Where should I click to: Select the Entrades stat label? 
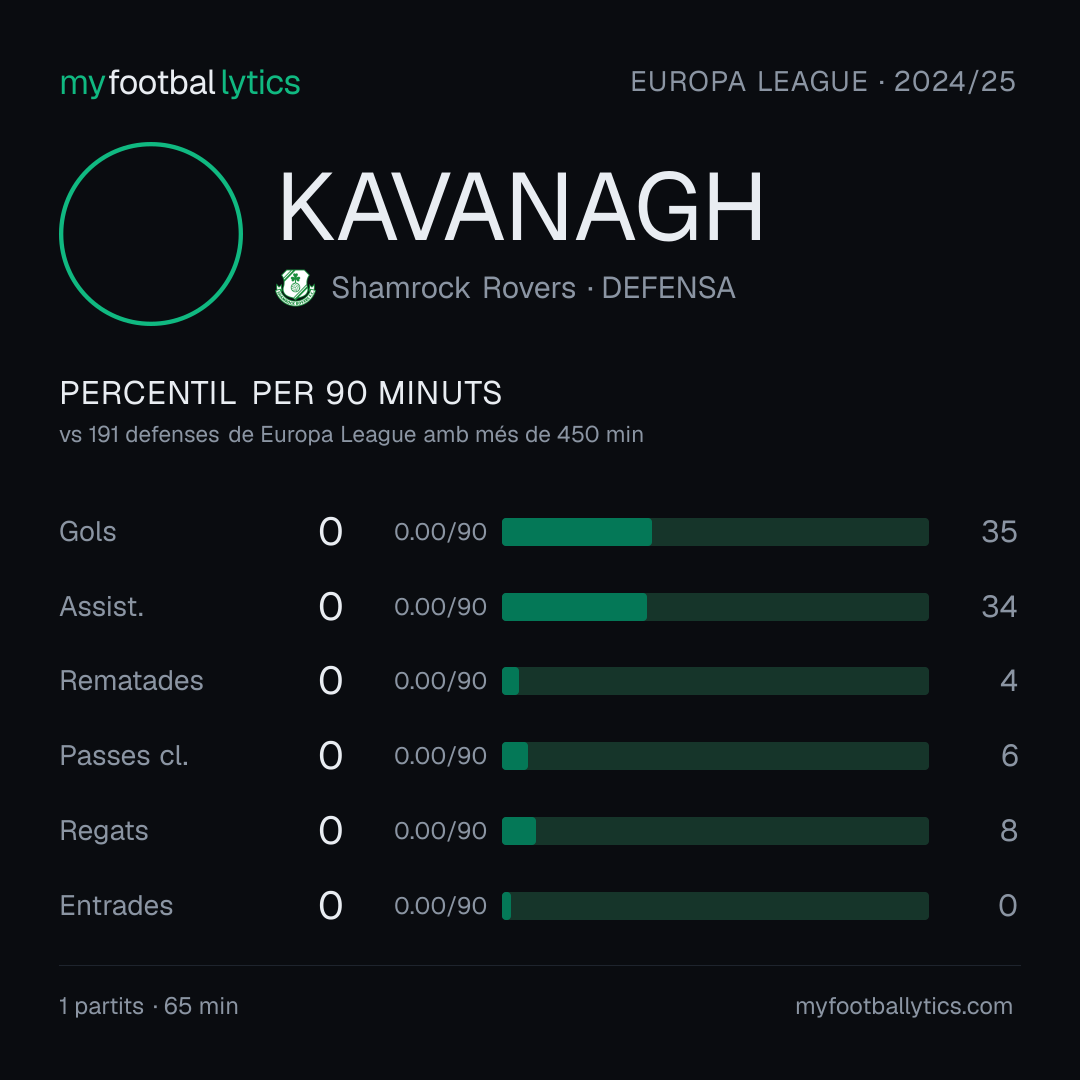[x=116, y=906]
